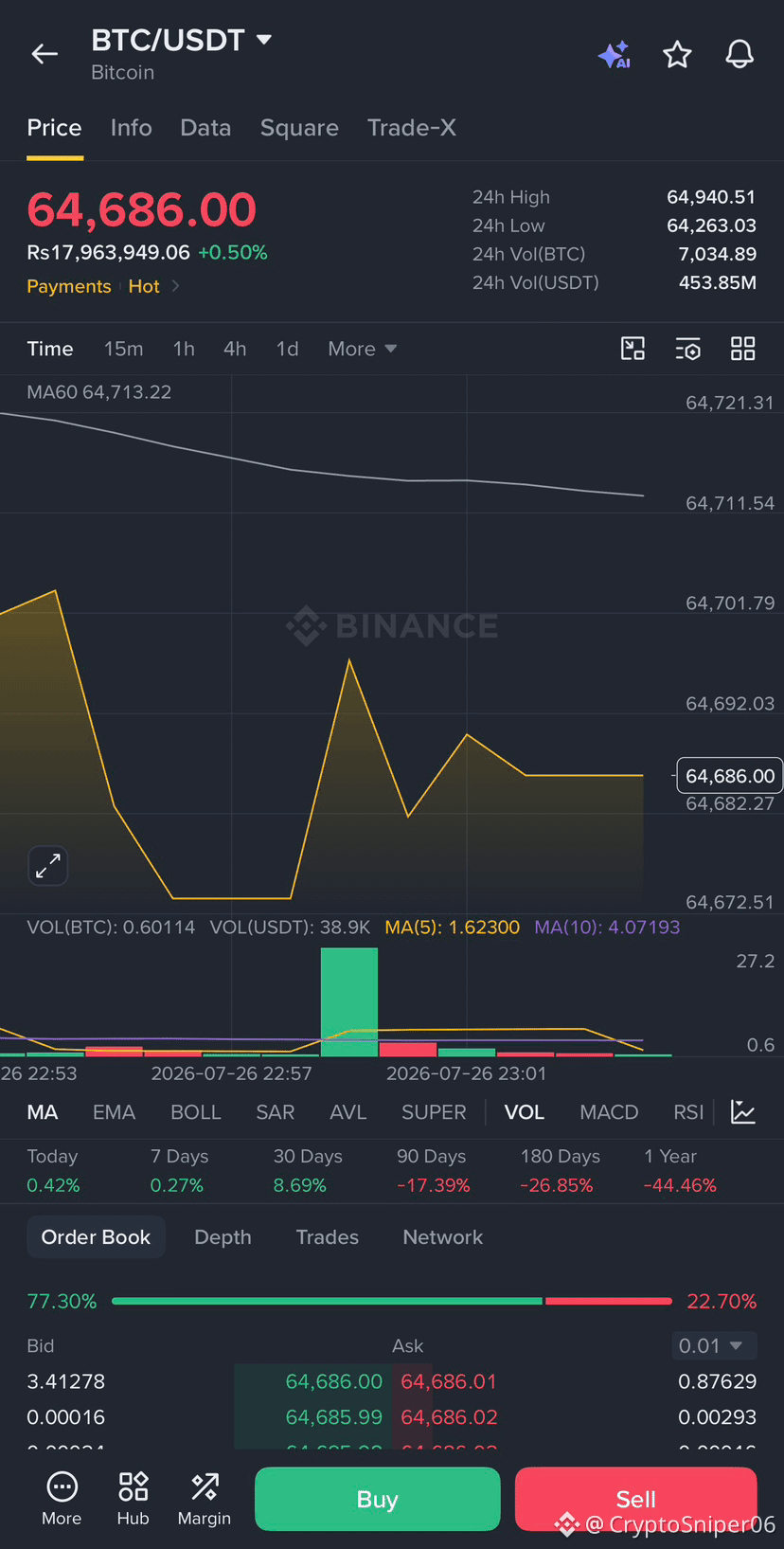Tap the 180 Days -26.85% performance value
784x1549 pixels.
557,1185
